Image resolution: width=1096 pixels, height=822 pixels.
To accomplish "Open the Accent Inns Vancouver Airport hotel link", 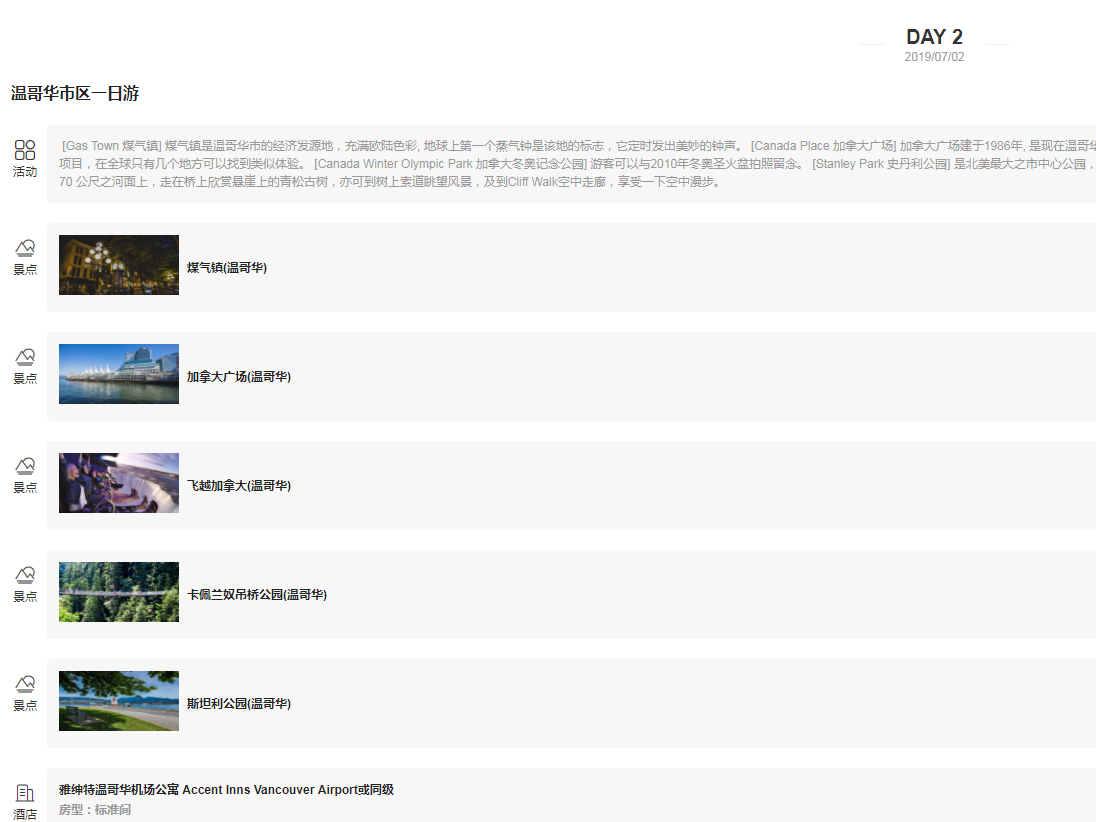I will (226, 790).
